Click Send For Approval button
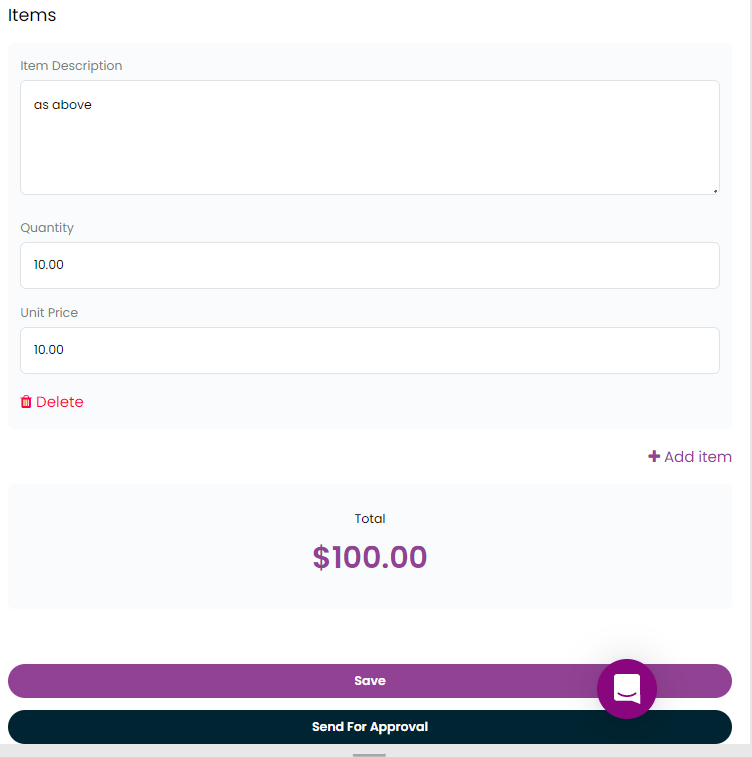This screenshot has width=752, height=757. click(x=370, y=727)
